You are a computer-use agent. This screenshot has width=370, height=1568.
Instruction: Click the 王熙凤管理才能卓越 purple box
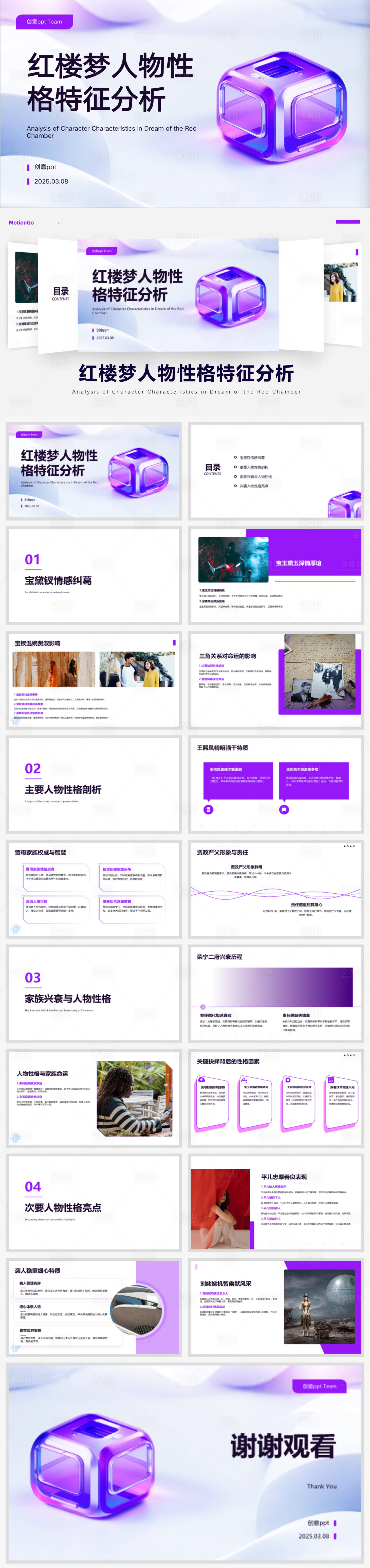238,781
